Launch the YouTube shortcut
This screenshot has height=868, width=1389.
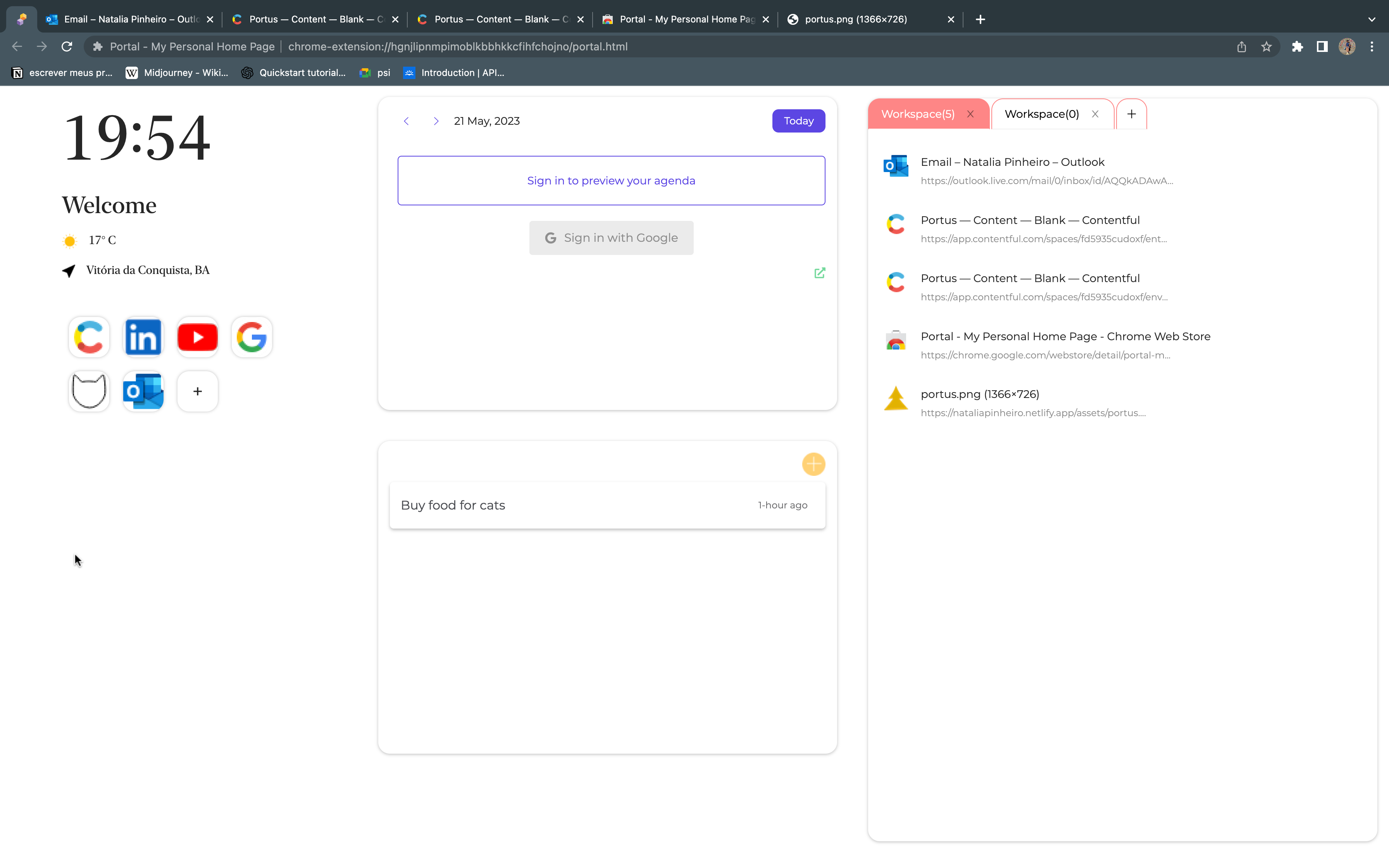(197, 337)
